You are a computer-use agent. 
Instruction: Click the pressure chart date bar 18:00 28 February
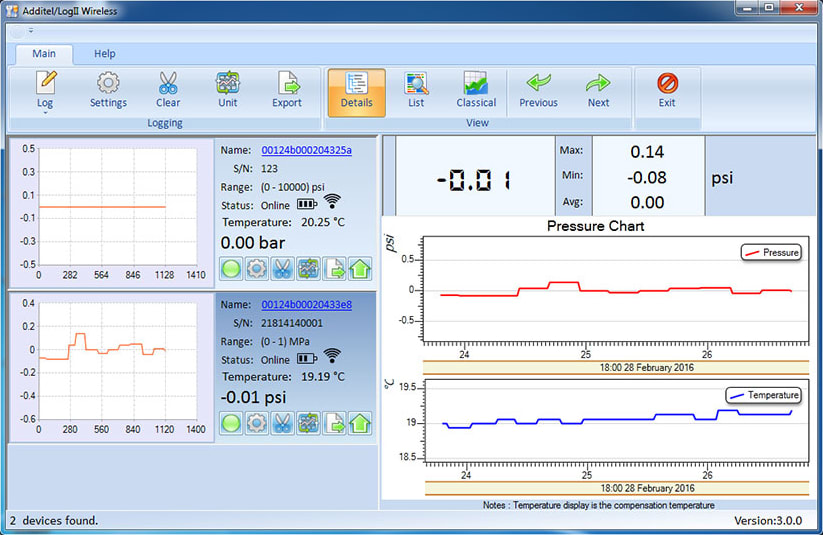616,367
